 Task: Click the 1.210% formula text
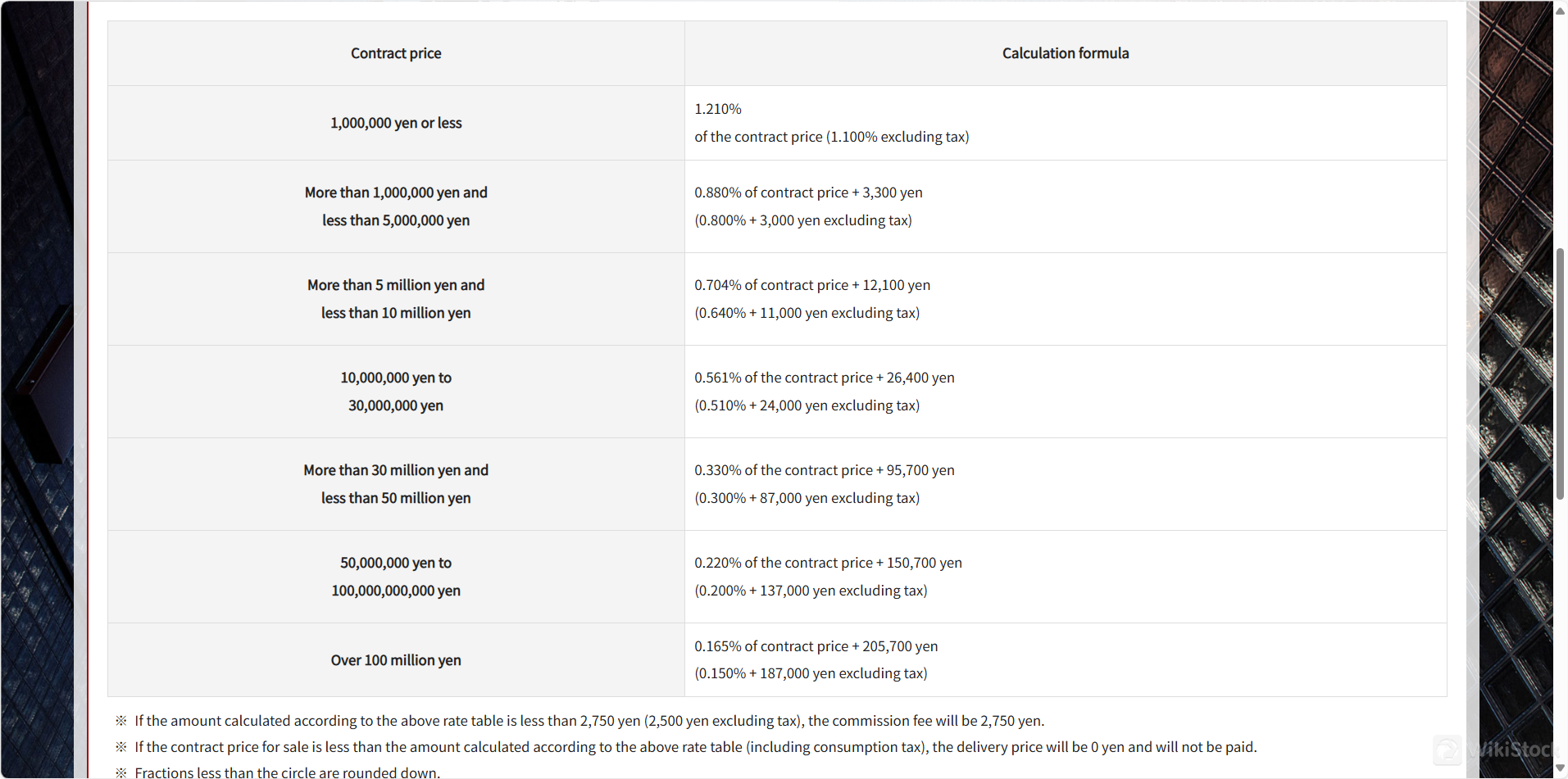click(717, 108)
